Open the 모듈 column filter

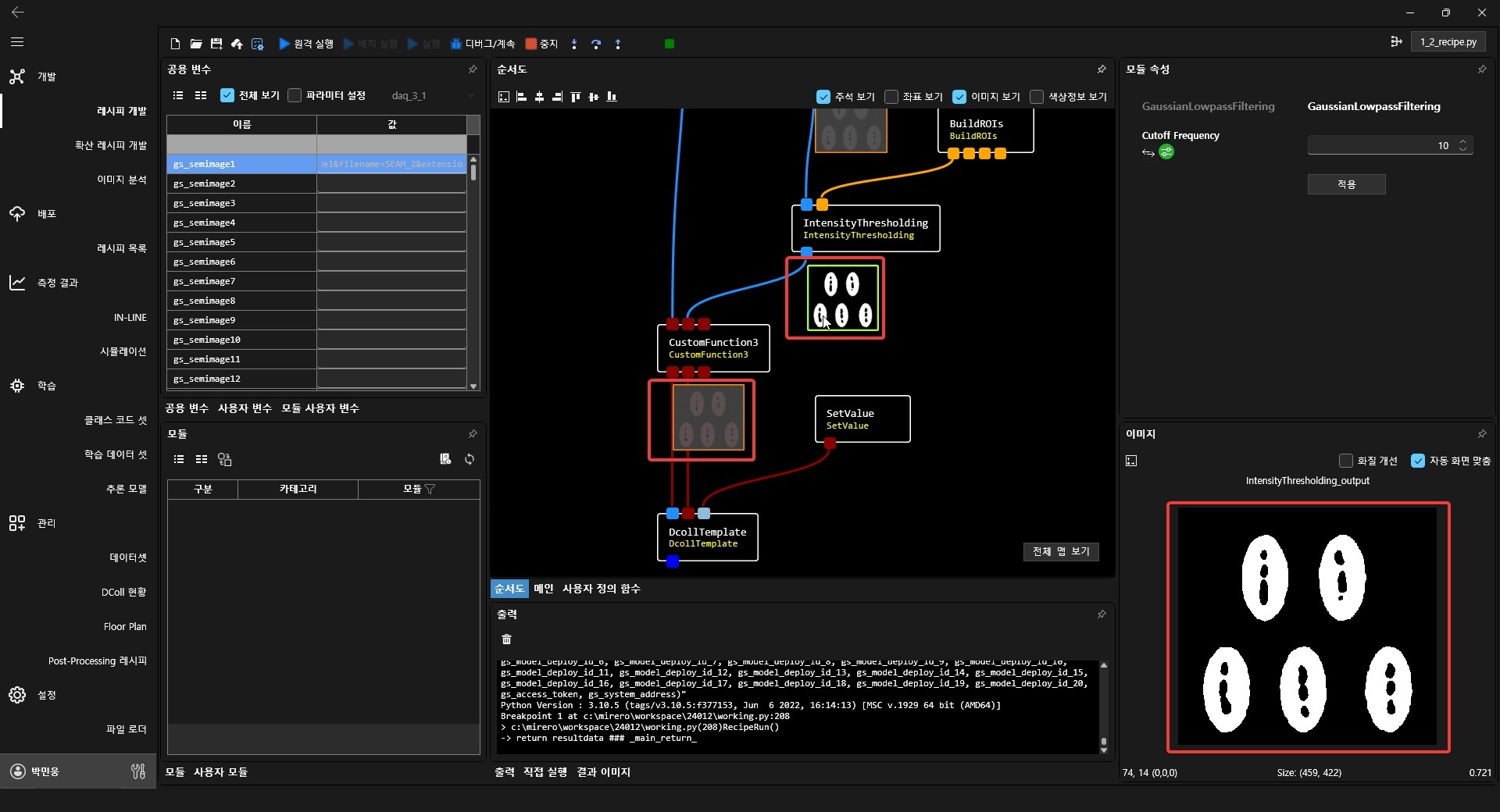coord(430,489)
